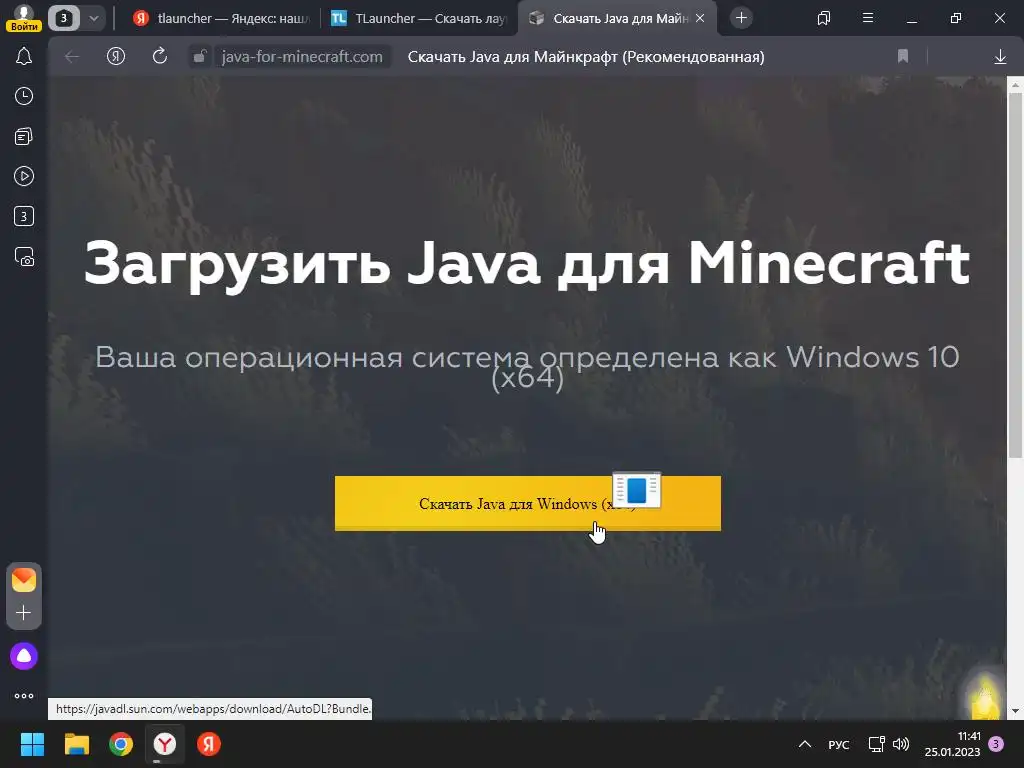Open the bookmarks panel icon in title bar
Screen dimensions: 1024x768
[x=824, y=18]
